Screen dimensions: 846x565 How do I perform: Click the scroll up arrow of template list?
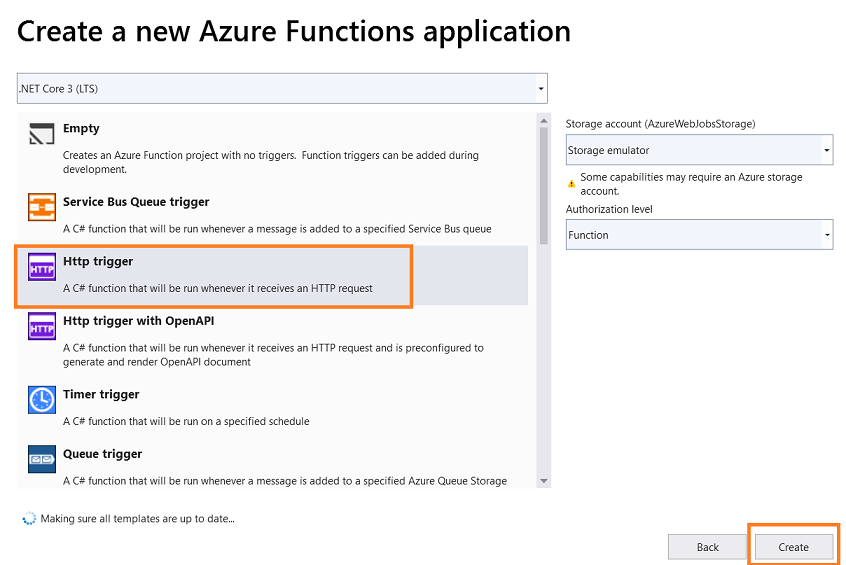point(543,121)
